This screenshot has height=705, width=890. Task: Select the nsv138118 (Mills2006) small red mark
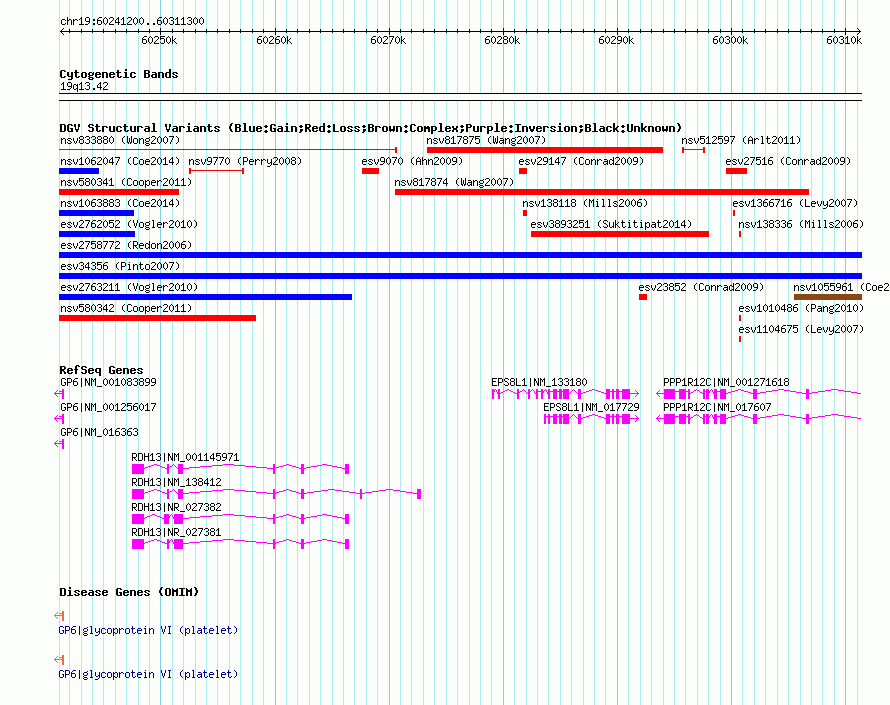point(525,213)
